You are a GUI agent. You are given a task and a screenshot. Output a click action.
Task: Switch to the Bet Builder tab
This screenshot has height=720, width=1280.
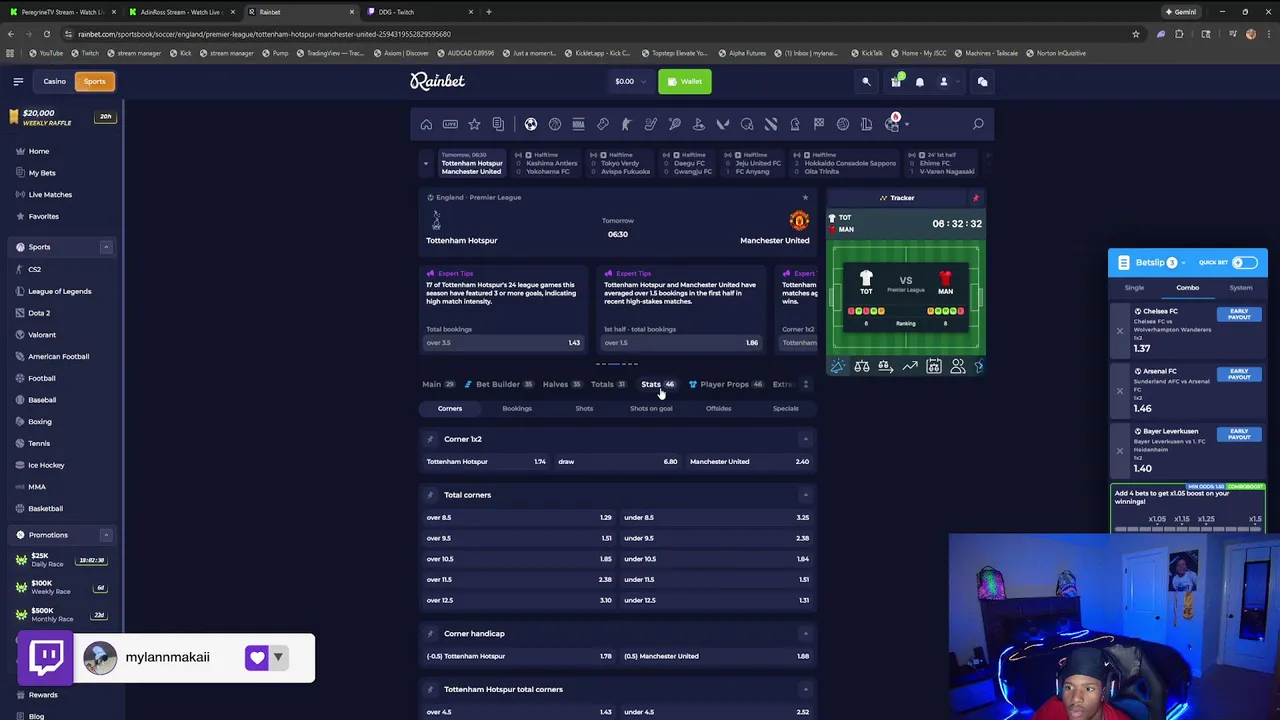[499, 384]
